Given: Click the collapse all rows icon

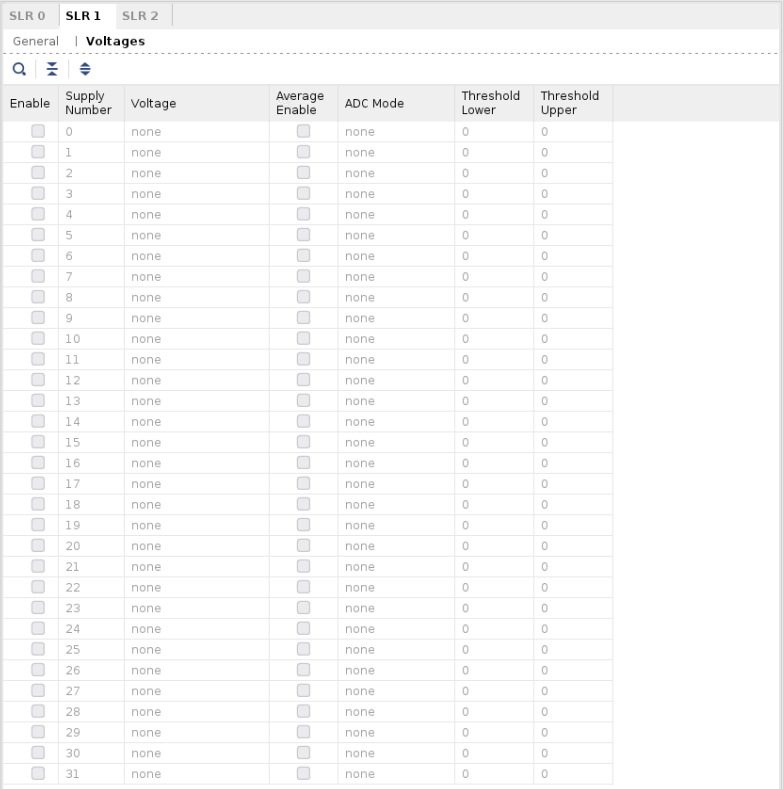Looking at the screenshot, I should coord(52,69).
